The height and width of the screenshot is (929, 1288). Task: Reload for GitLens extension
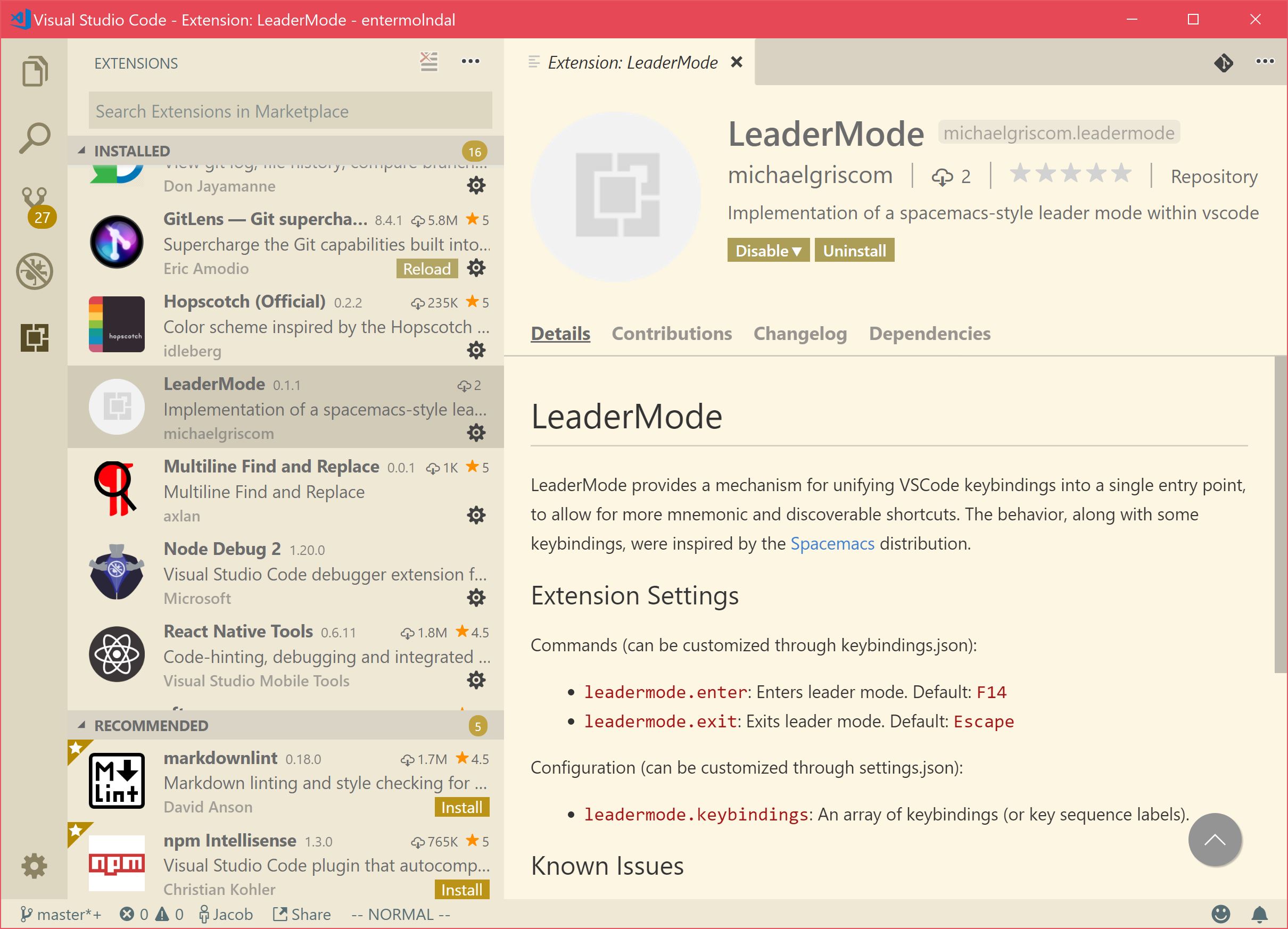click(426, 269)
